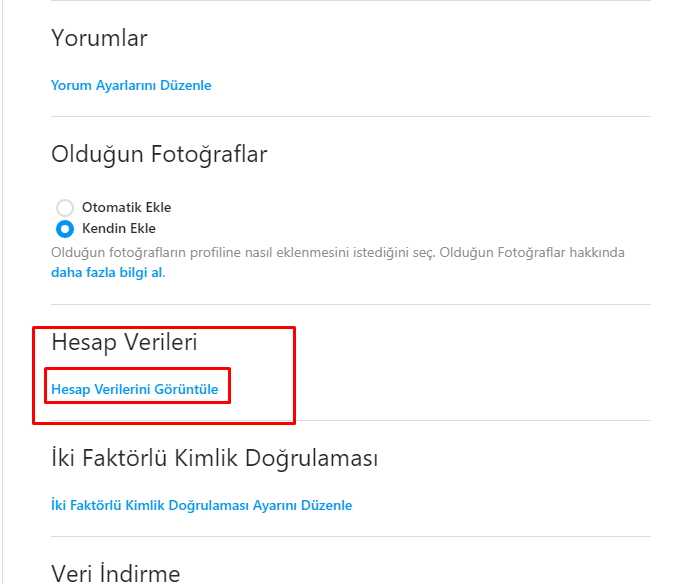Select the Otomatik Ekle radio button
The image size is (676, 584).
coord(65,208)
